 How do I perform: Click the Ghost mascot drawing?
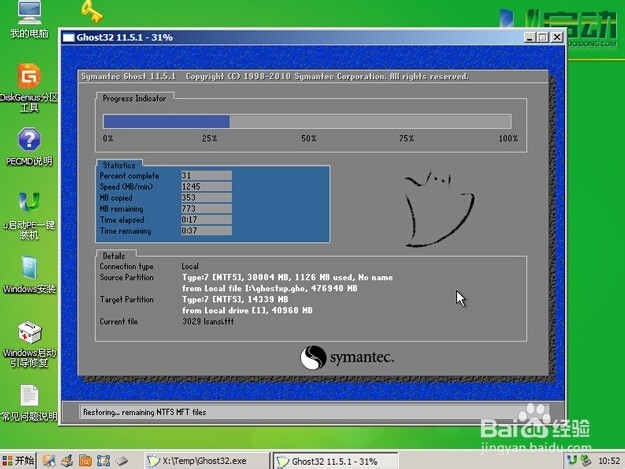tap(440, 209)
